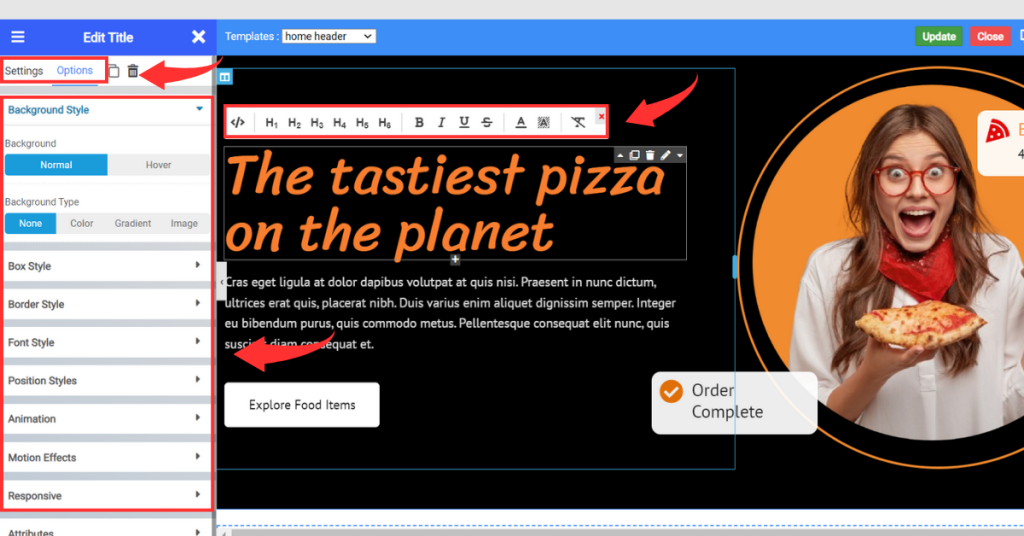
Task: Click the column layout icon at canvas corner
Action: pyautogui.click(x=225, y=77)
